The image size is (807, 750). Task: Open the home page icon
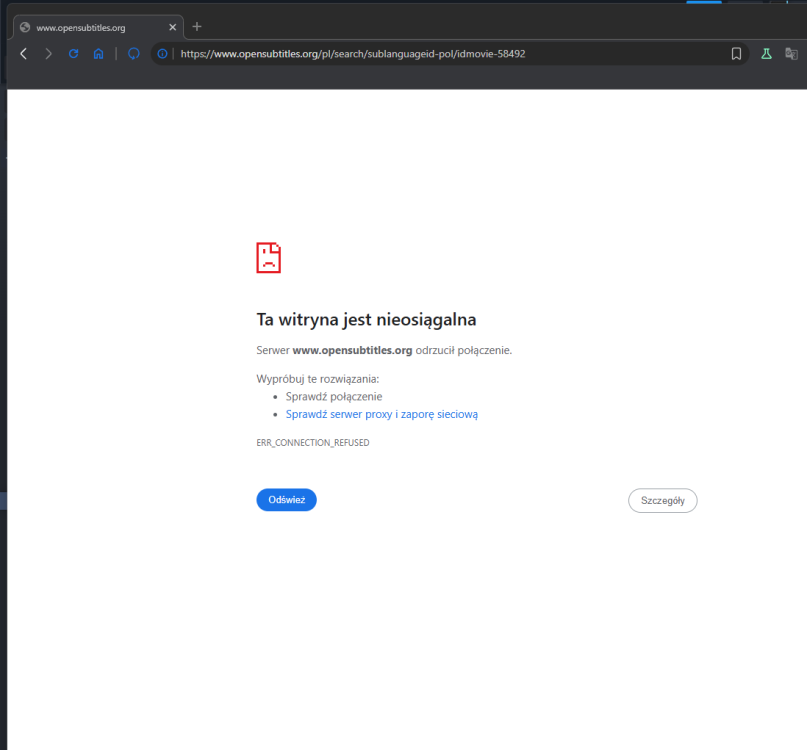point(98,54)
